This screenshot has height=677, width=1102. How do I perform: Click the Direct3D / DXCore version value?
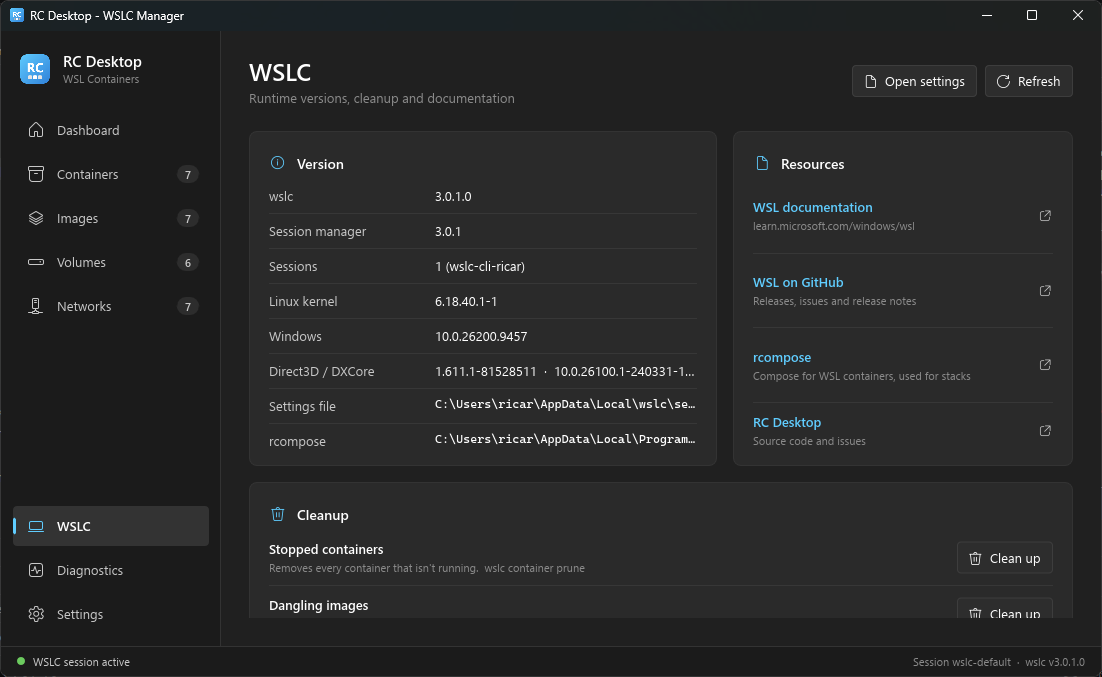point(565,371)
